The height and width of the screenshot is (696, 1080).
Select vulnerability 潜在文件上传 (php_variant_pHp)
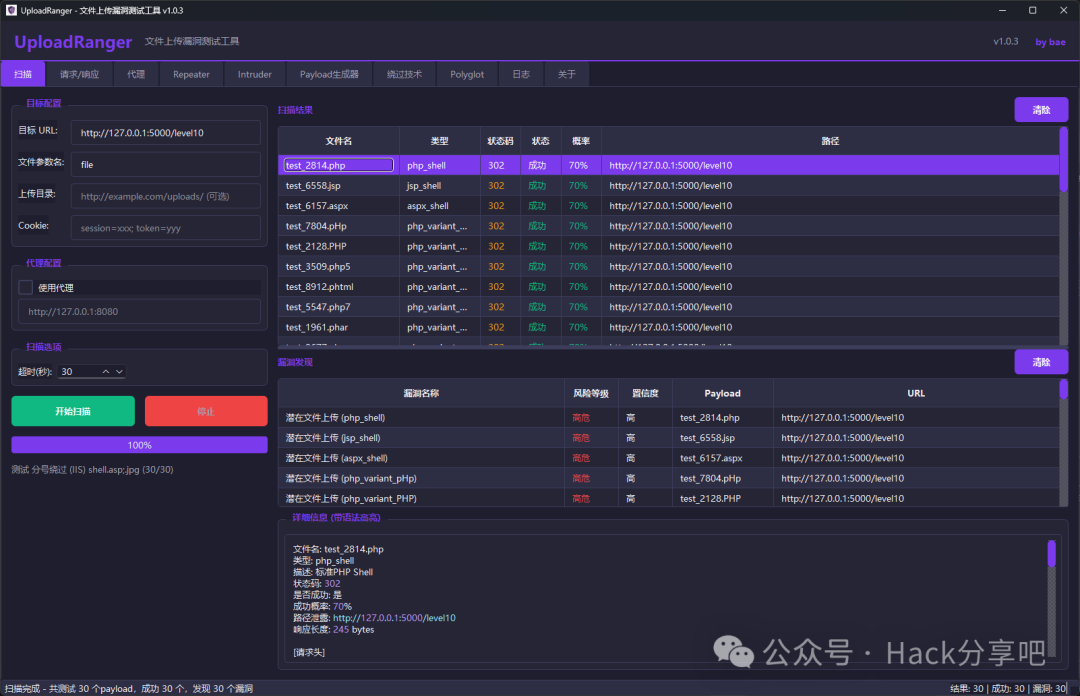(x=668, y=478)
